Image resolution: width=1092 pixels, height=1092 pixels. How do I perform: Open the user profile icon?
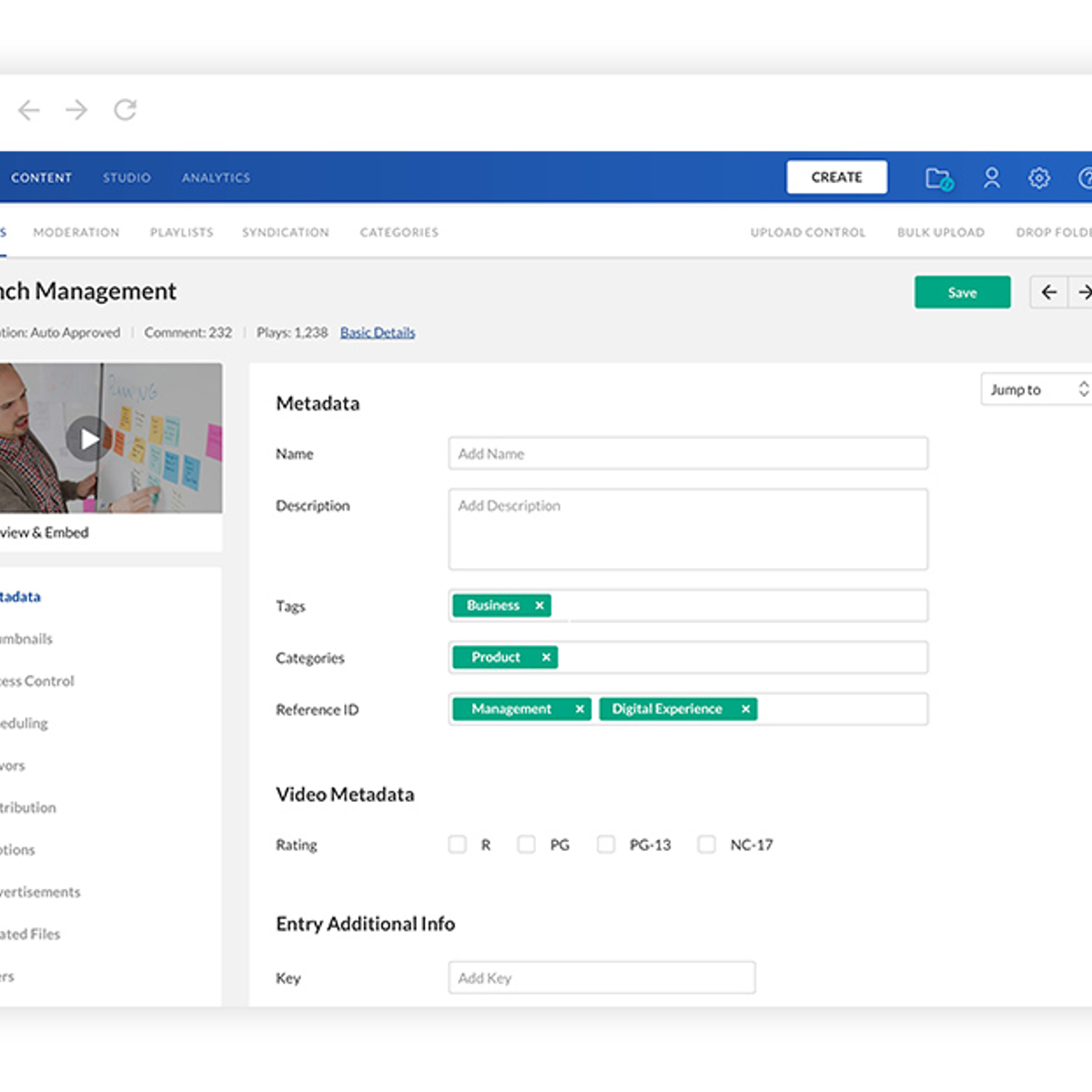(991, 178)
